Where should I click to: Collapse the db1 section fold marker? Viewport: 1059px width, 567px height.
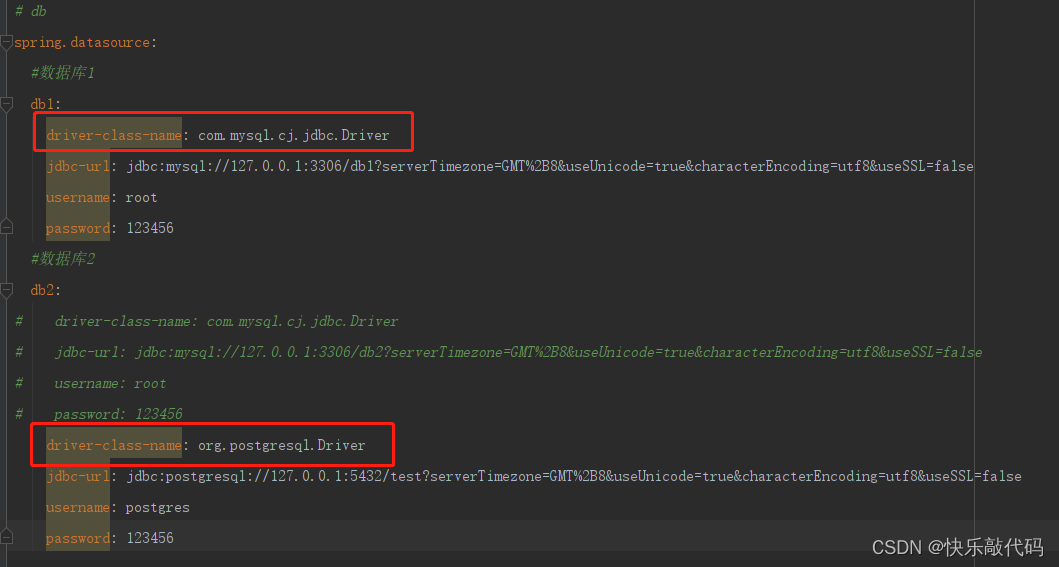tap(6, 104)
